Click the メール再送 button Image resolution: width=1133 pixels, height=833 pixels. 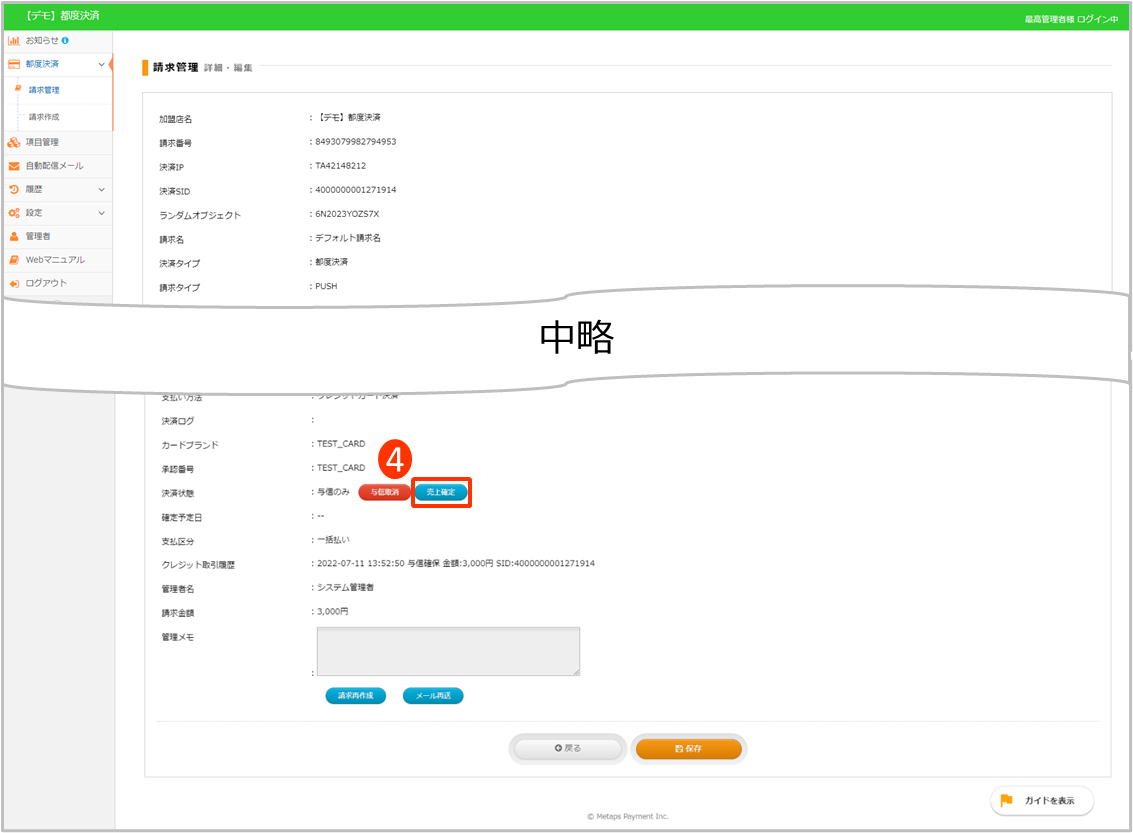click(x=433, y=696)
